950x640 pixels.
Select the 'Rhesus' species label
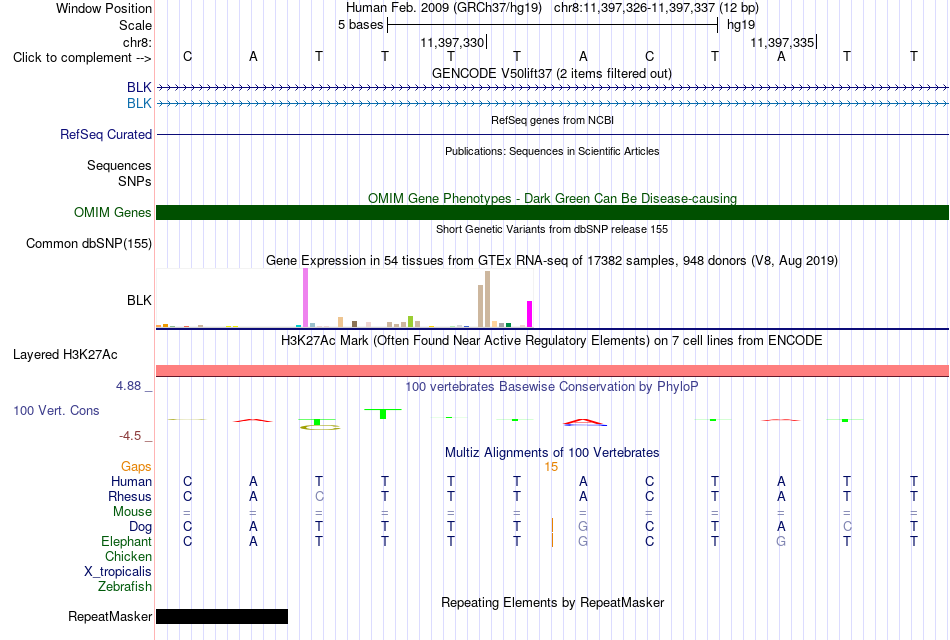pyautogui.click(x=130, y=497)
